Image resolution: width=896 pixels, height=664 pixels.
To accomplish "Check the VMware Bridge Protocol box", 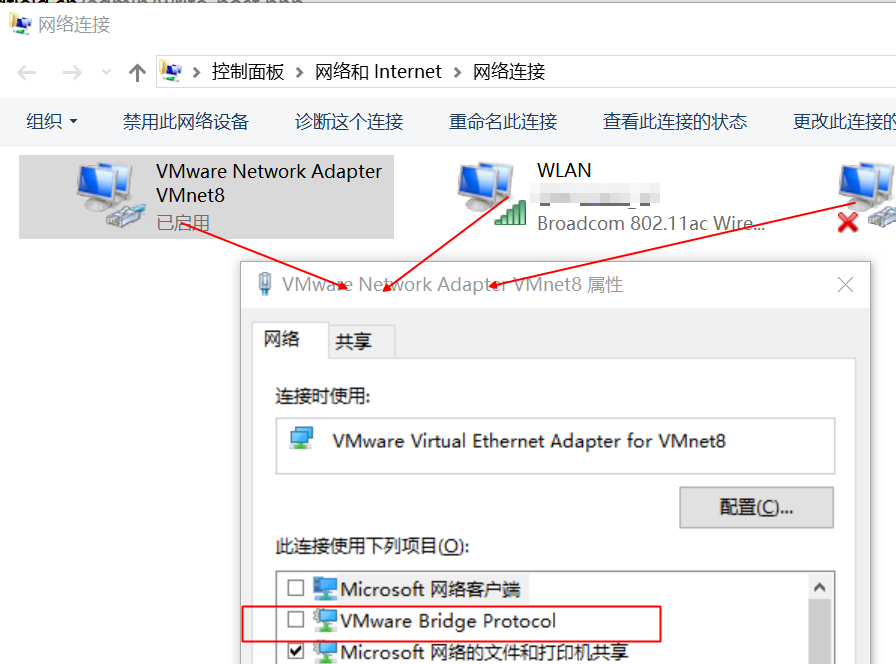I will click(x=296, y=619).
